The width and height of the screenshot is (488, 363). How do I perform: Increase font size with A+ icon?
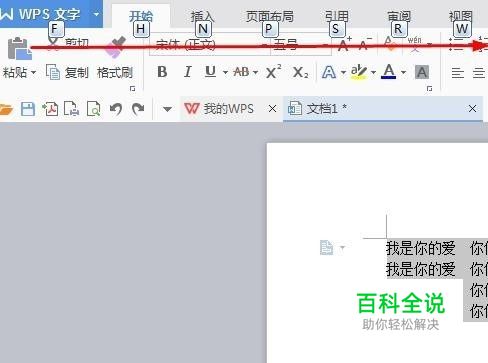[x=344, y=44]
